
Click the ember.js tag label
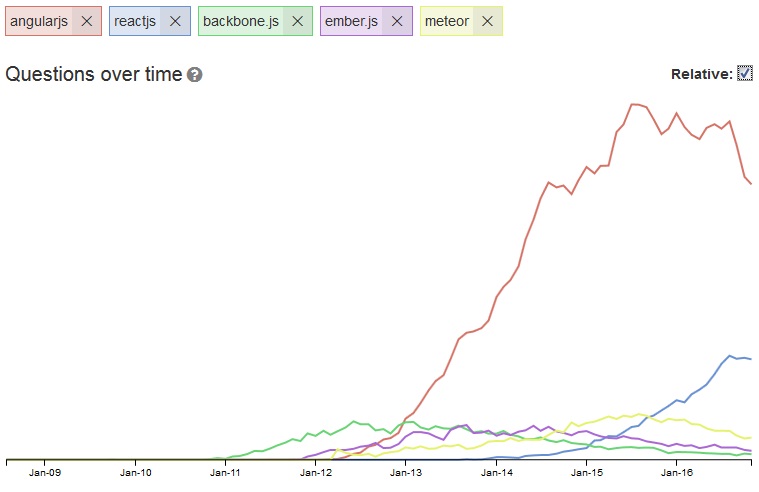[349, 21]
